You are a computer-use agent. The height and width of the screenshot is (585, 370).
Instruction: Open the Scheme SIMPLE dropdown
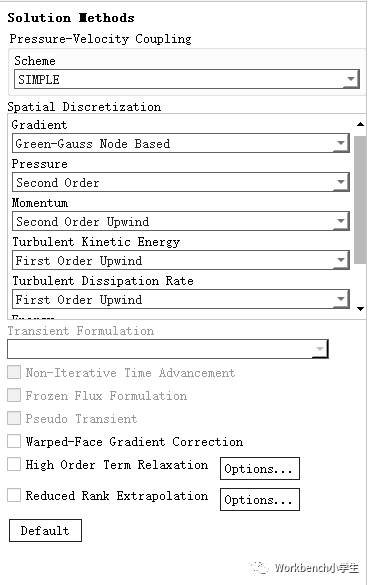point(187,79)
